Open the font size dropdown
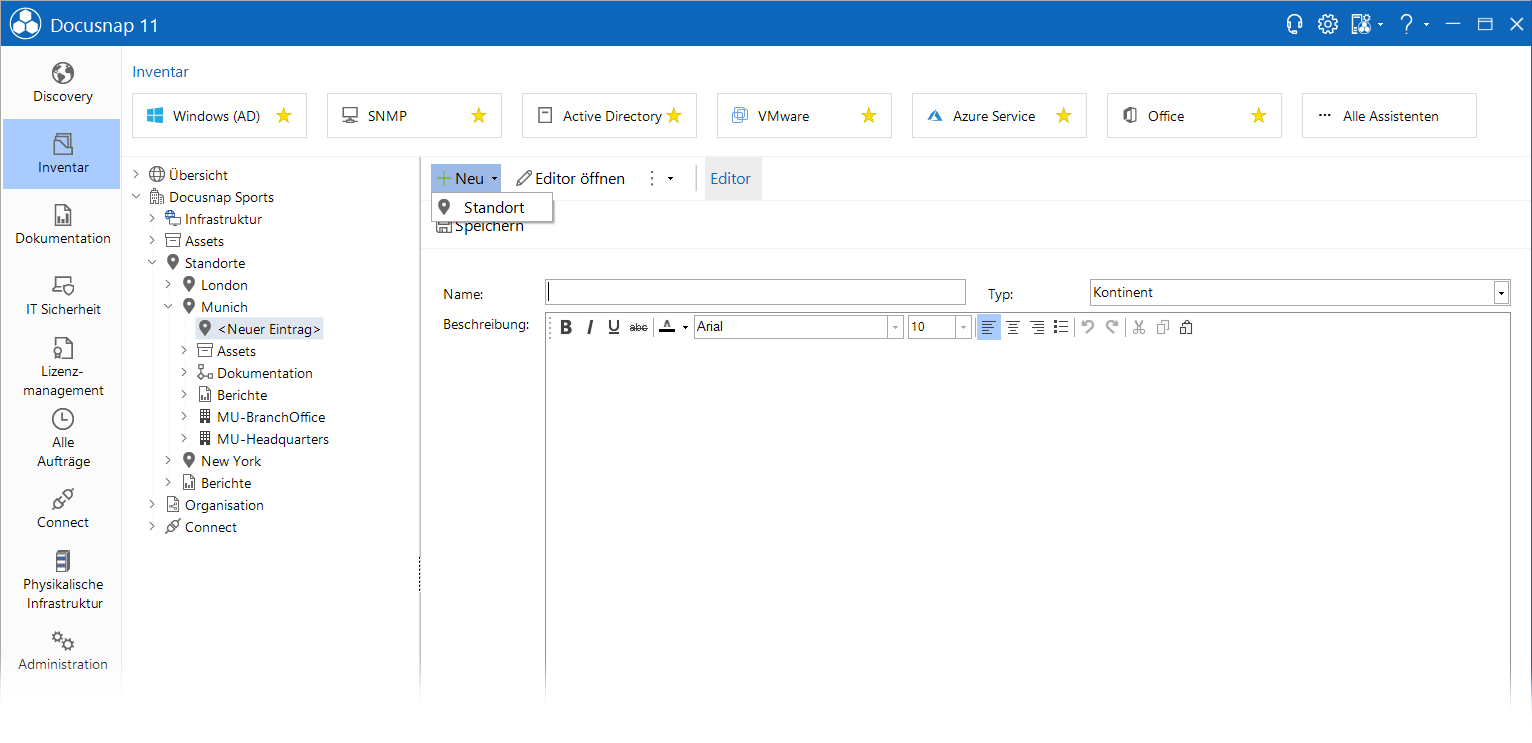This screenshot has width=1532, height=743. (x=963, y=327)
